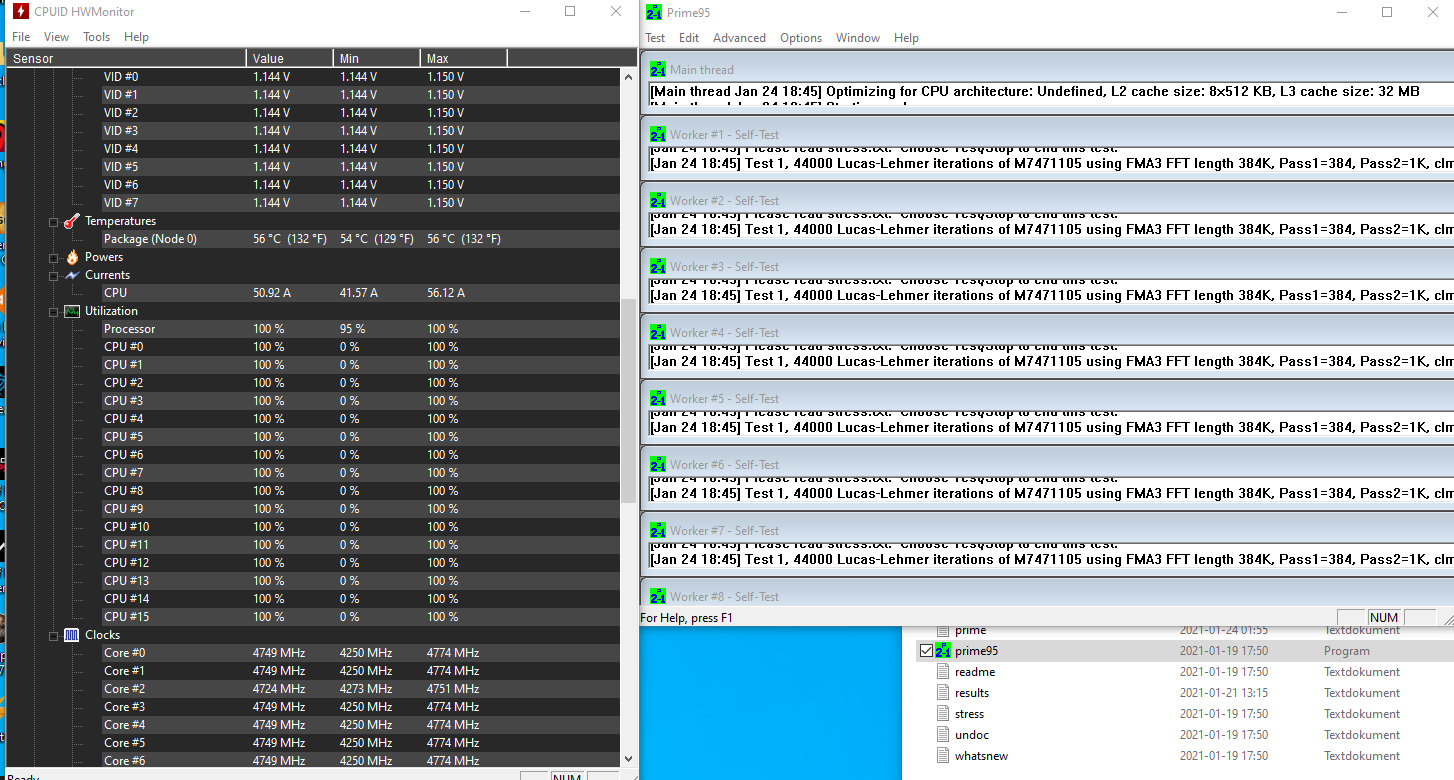Click the graph icon beside Utilization
This screenshot has height=780, width=1454.
pos(72,311)
